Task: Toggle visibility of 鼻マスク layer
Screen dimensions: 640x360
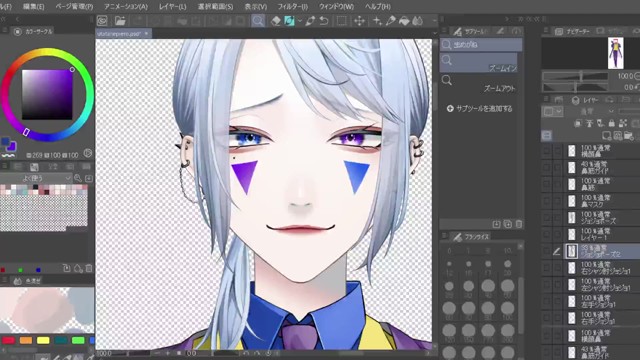Action: click(546, 201)
